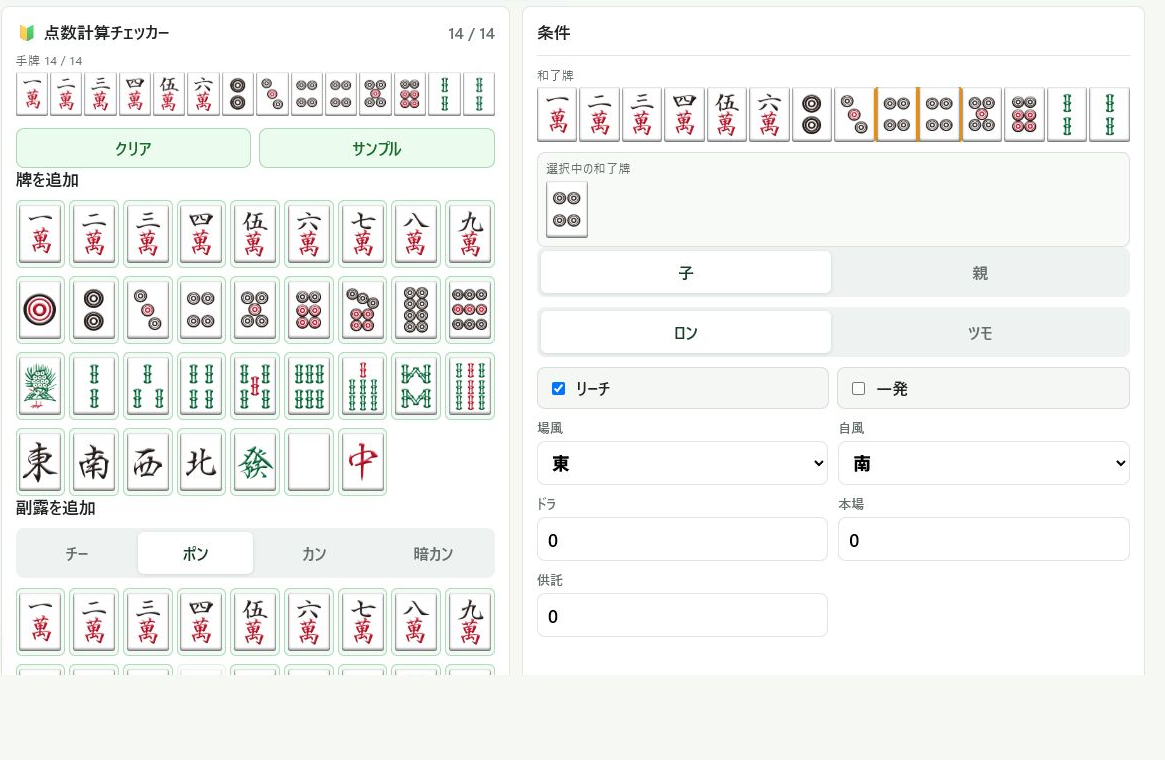Add blank white dragon tile to hand
This screenshot has height=760, width=1165.
[x=309, y=461]
